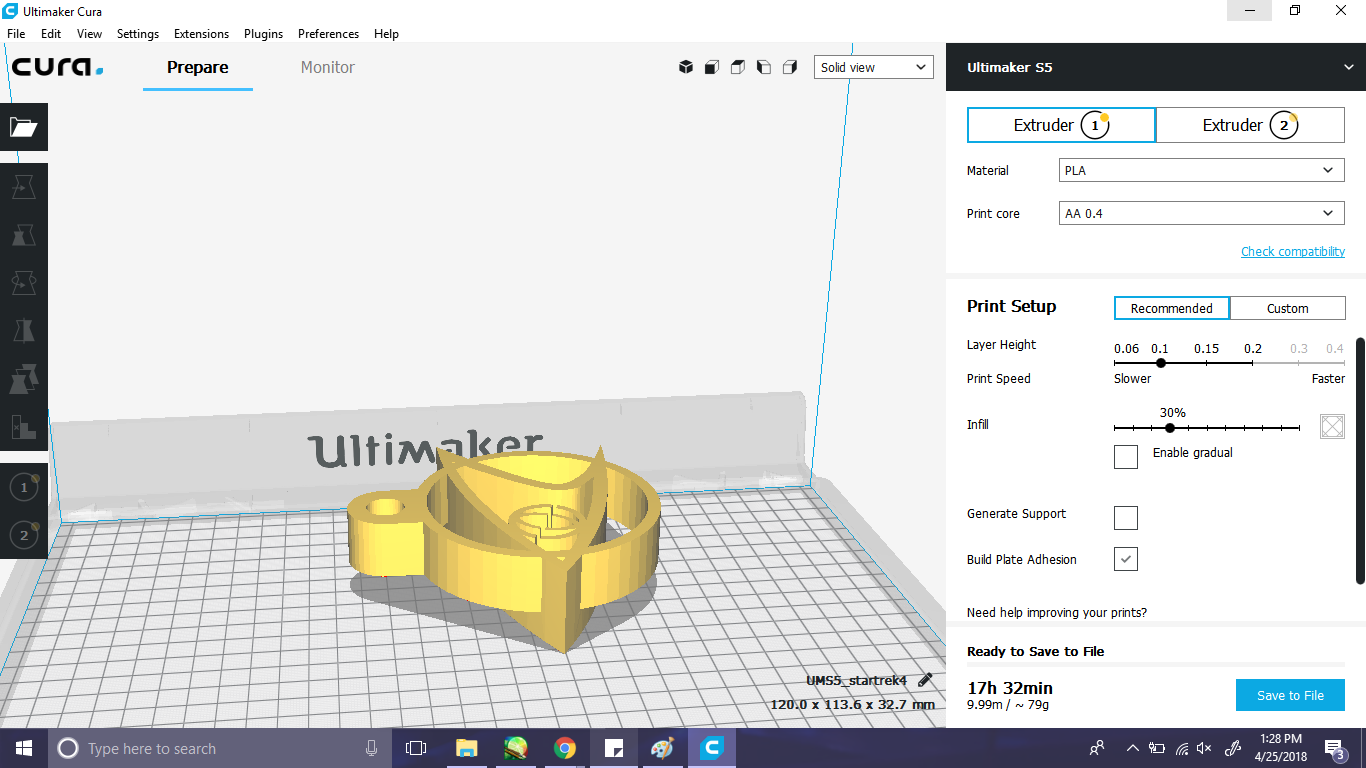Open Chrome from taskbar

coord(565,748)
